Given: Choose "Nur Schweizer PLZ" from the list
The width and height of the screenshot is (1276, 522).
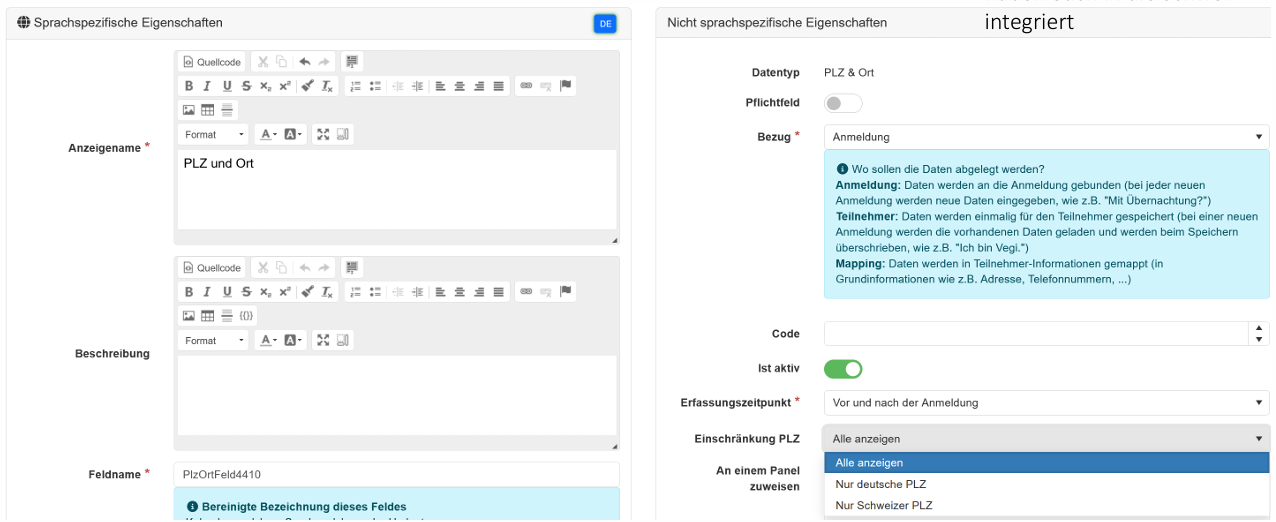Looking at the screenshot, I should pyautogui.click(x=884, y=505).
